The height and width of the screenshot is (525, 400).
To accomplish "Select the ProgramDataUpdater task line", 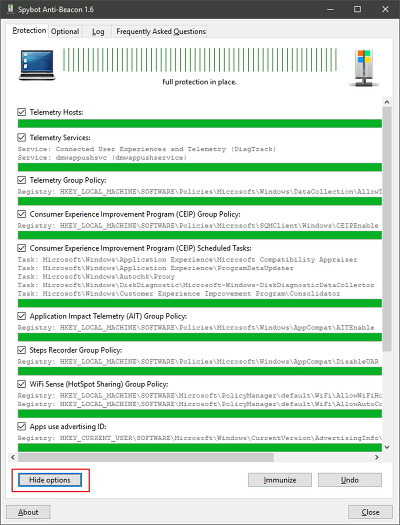I will 155,268.
